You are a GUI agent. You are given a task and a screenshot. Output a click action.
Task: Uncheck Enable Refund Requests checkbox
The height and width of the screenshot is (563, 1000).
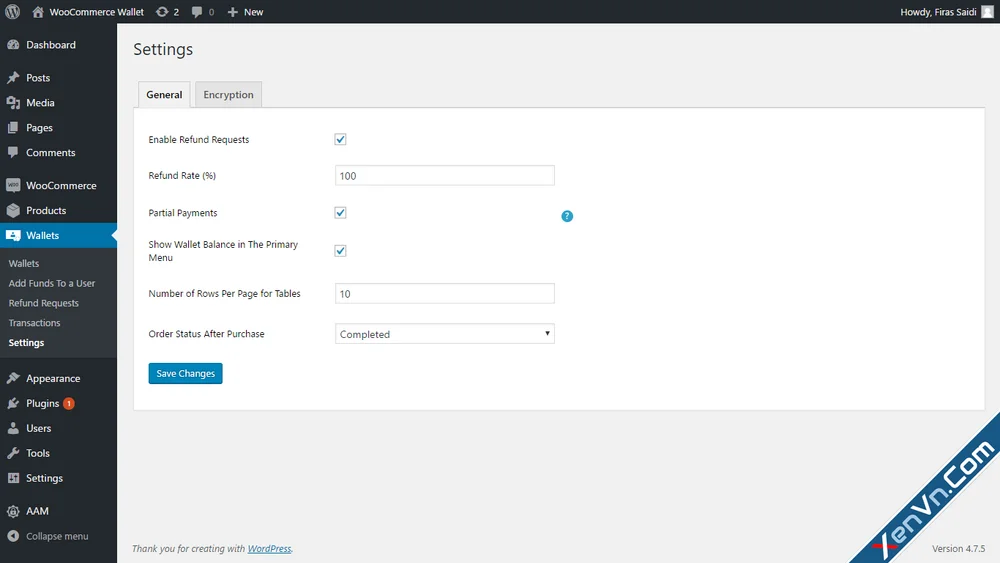341,140
